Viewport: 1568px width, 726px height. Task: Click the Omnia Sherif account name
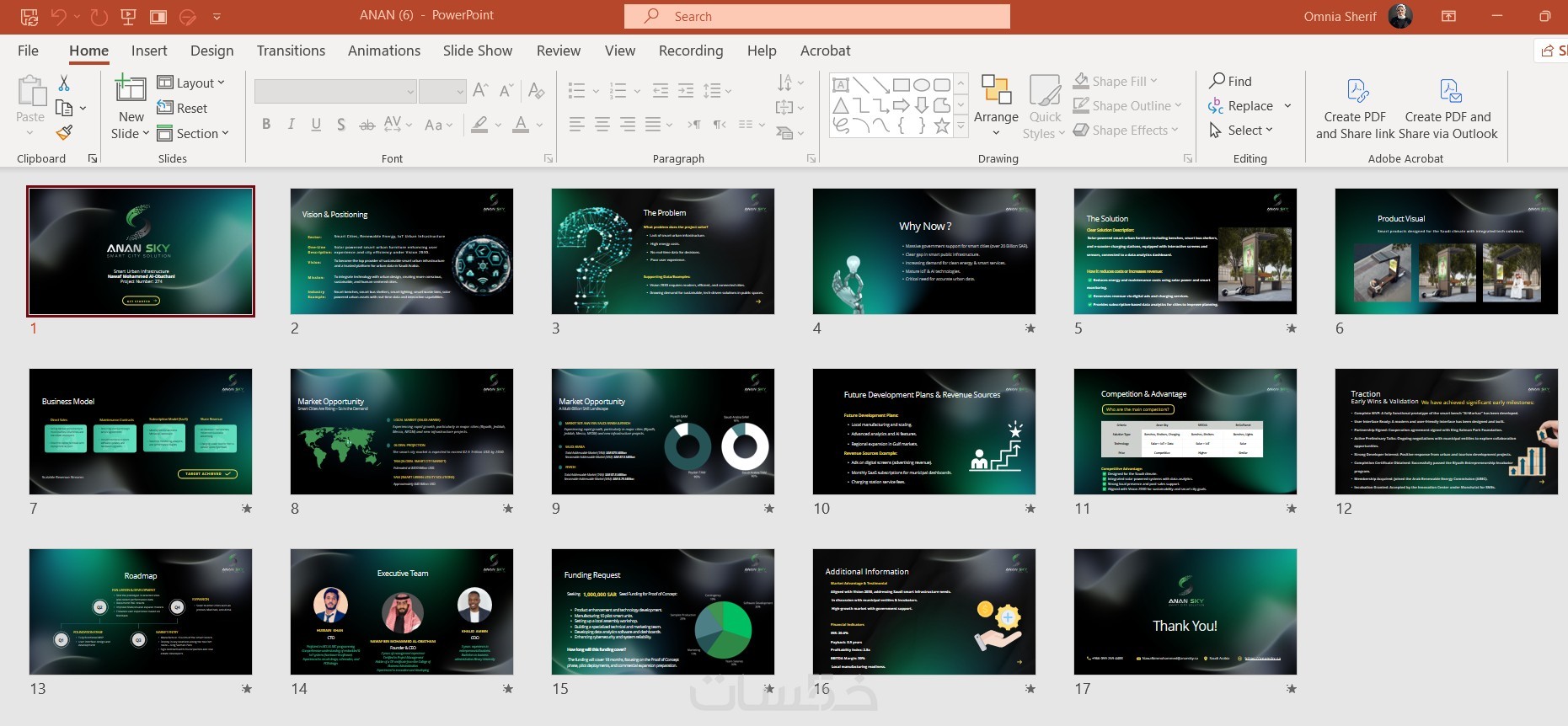point(1340,16)
